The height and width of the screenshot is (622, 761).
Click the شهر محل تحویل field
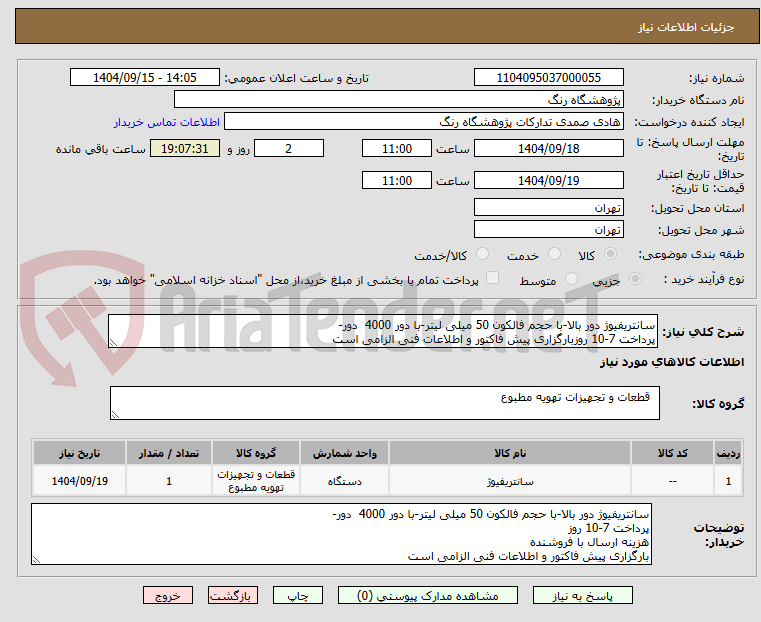coord(548,229)
